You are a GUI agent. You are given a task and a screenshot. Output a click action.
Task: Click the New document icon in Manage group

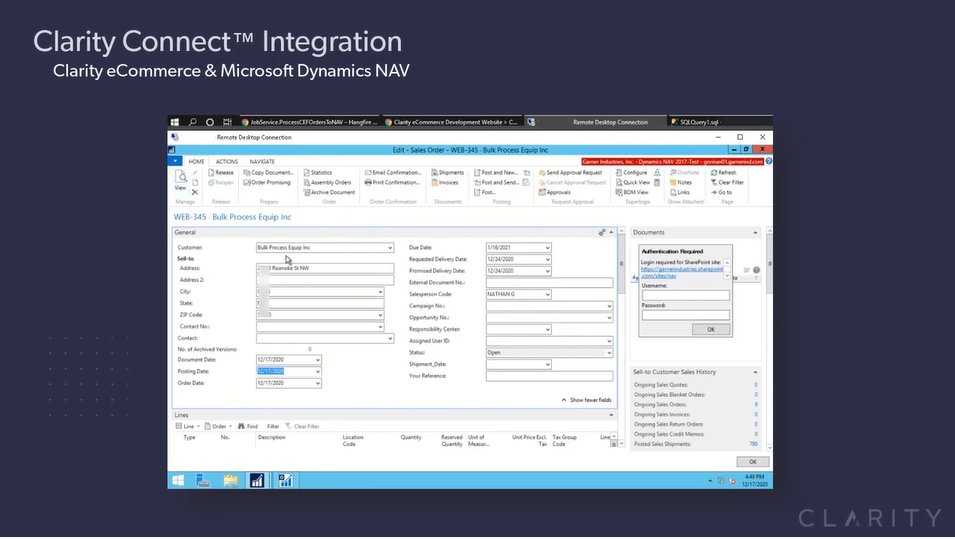195,183
